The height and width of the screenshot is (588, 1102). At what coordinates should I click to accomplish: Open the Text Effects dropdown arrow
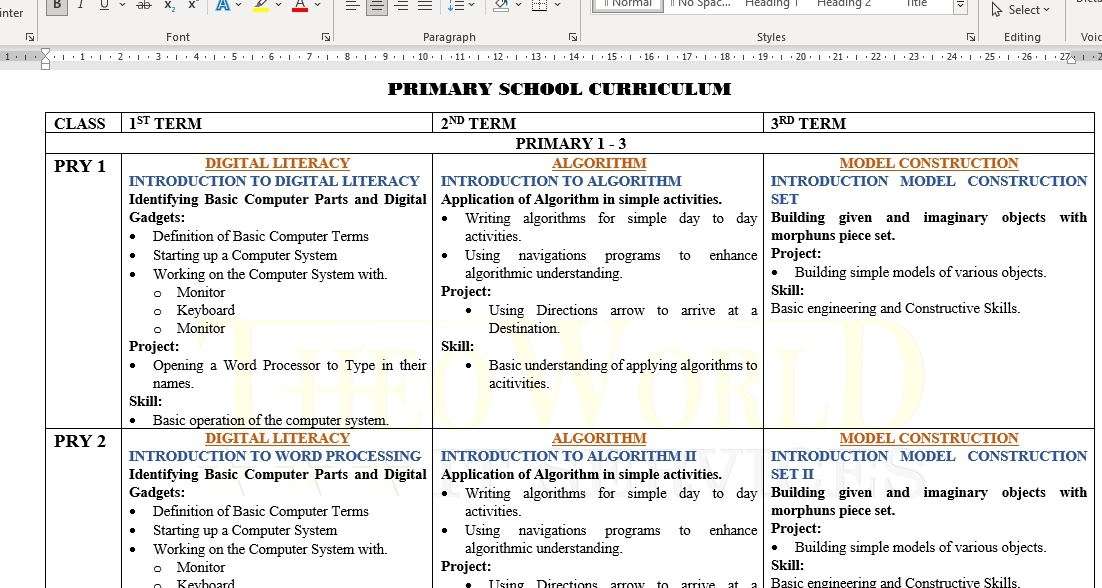tap(239, 5)
